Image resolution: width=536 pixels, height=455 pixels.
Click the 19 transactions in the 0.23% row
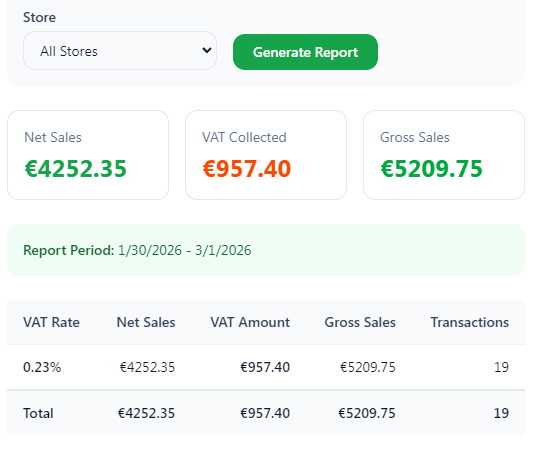(501, 367)
